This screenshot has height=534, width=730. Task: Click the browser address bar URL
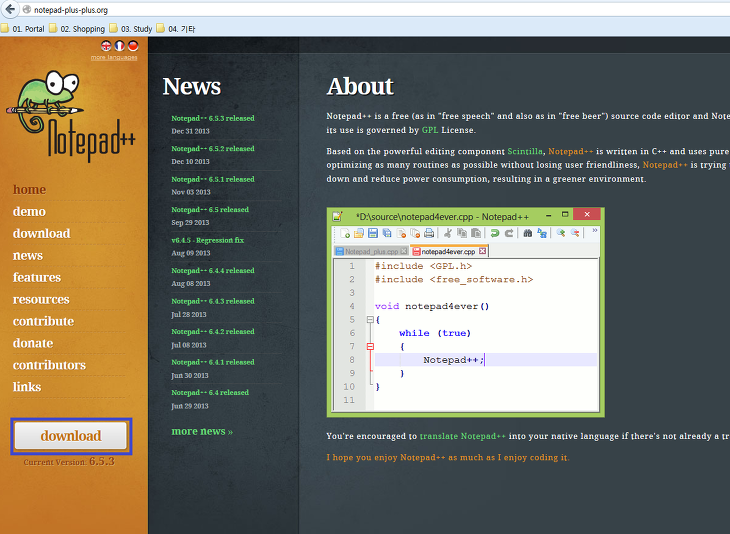pyautogui.click(x=71, y=10)
